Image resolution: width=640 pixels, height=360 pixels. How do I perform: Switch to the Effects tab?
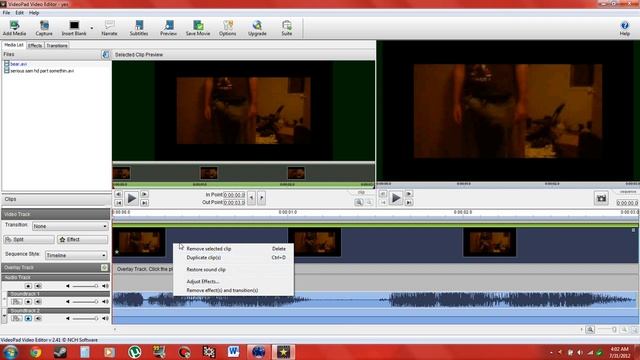35,45
